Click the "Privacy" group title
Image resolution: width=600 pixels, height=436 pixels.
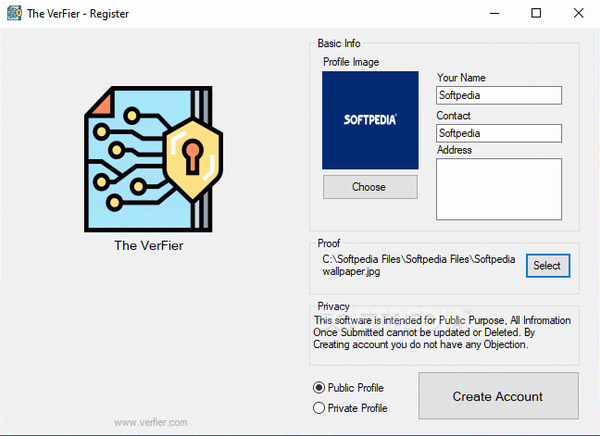pyautogui.click(x=333, y=306)
